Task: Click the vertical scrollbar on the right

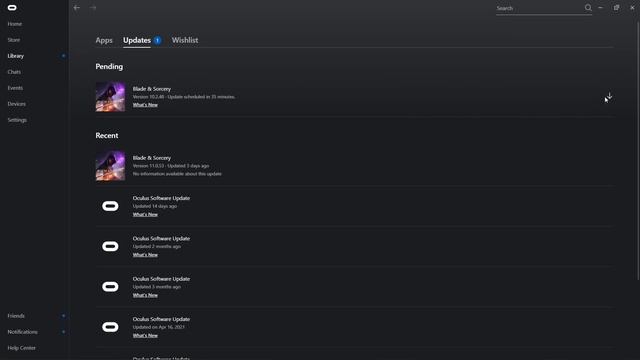Action: pyautogui.click(x=638, y=151)
